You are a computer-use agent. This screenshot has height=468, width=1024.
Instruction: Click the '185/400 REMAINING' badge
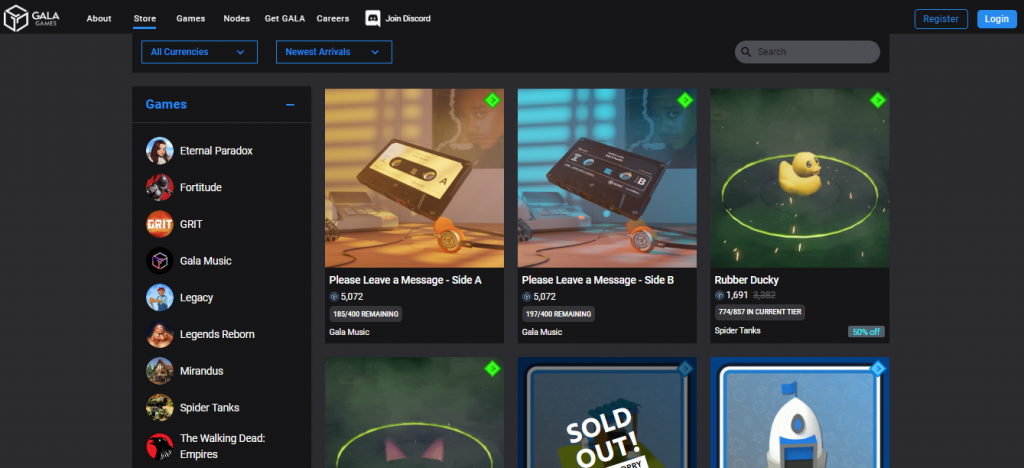click(x=365, y=314)
